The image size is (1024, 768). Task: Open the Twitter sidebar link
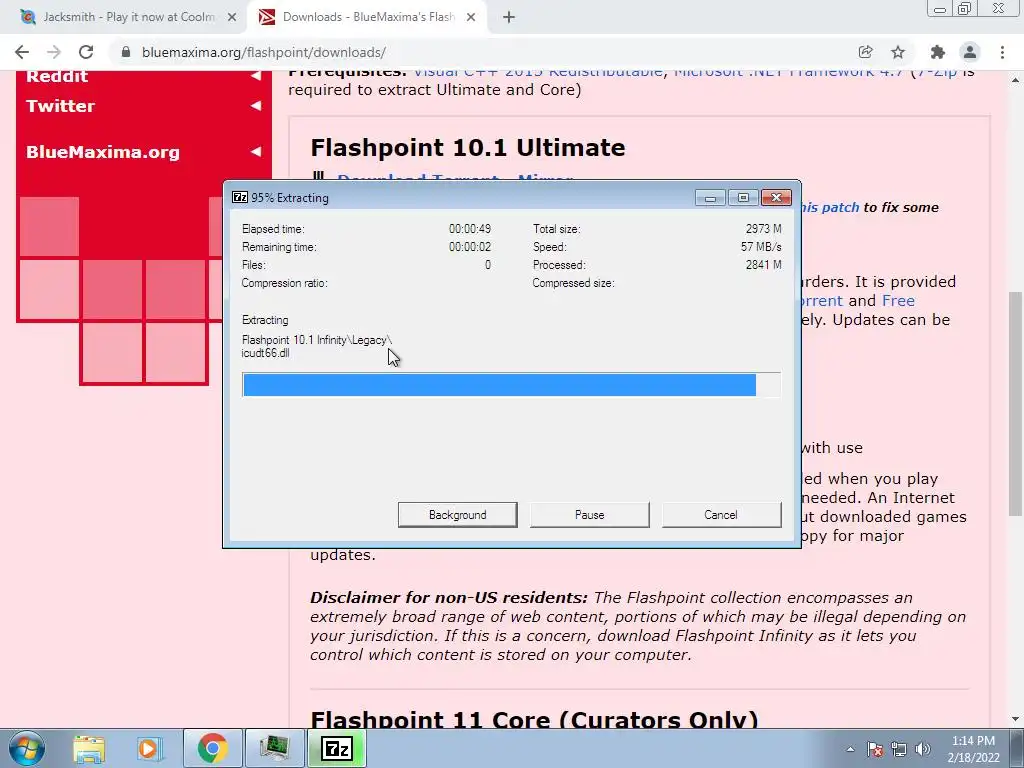(60, 106)
